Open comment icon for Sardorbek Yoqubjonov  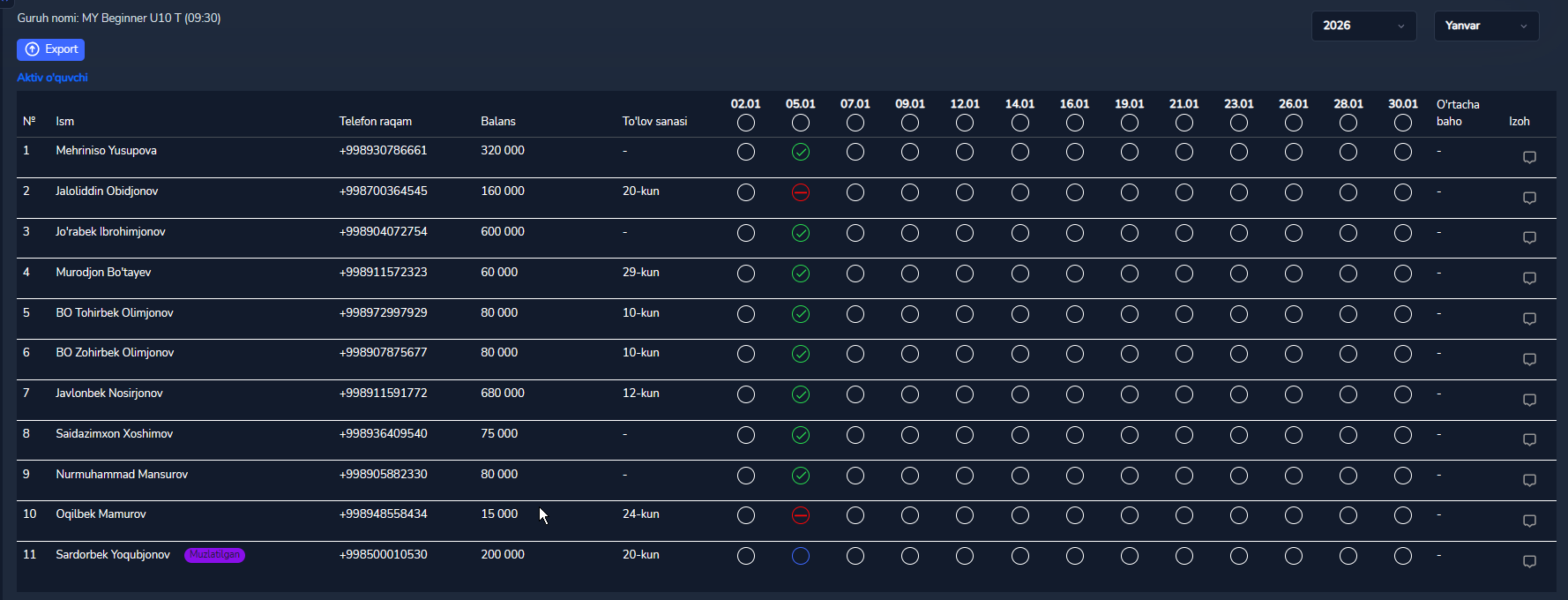1529,561
